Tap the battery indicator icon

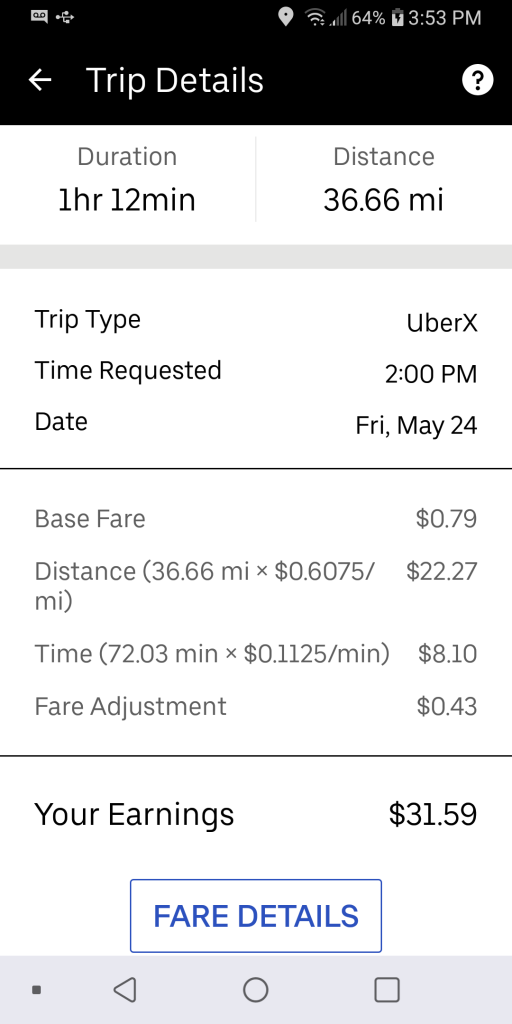pos(398,18)
